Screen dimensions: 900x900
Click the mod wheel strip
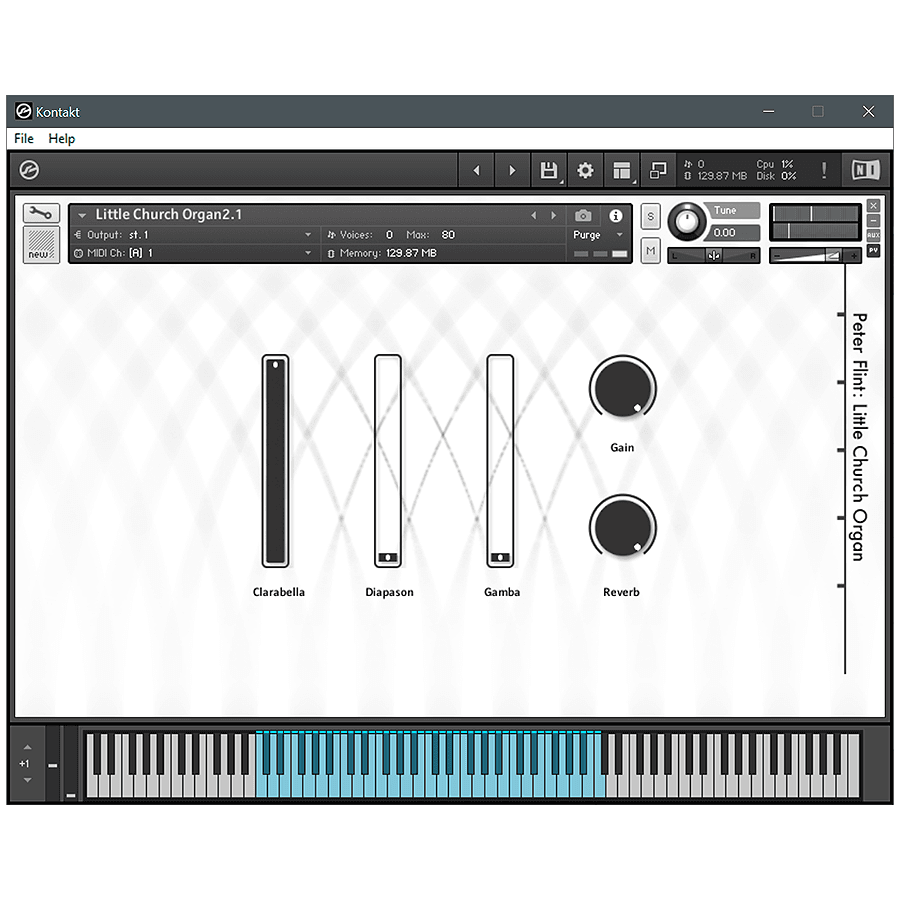tap(71, 763)
